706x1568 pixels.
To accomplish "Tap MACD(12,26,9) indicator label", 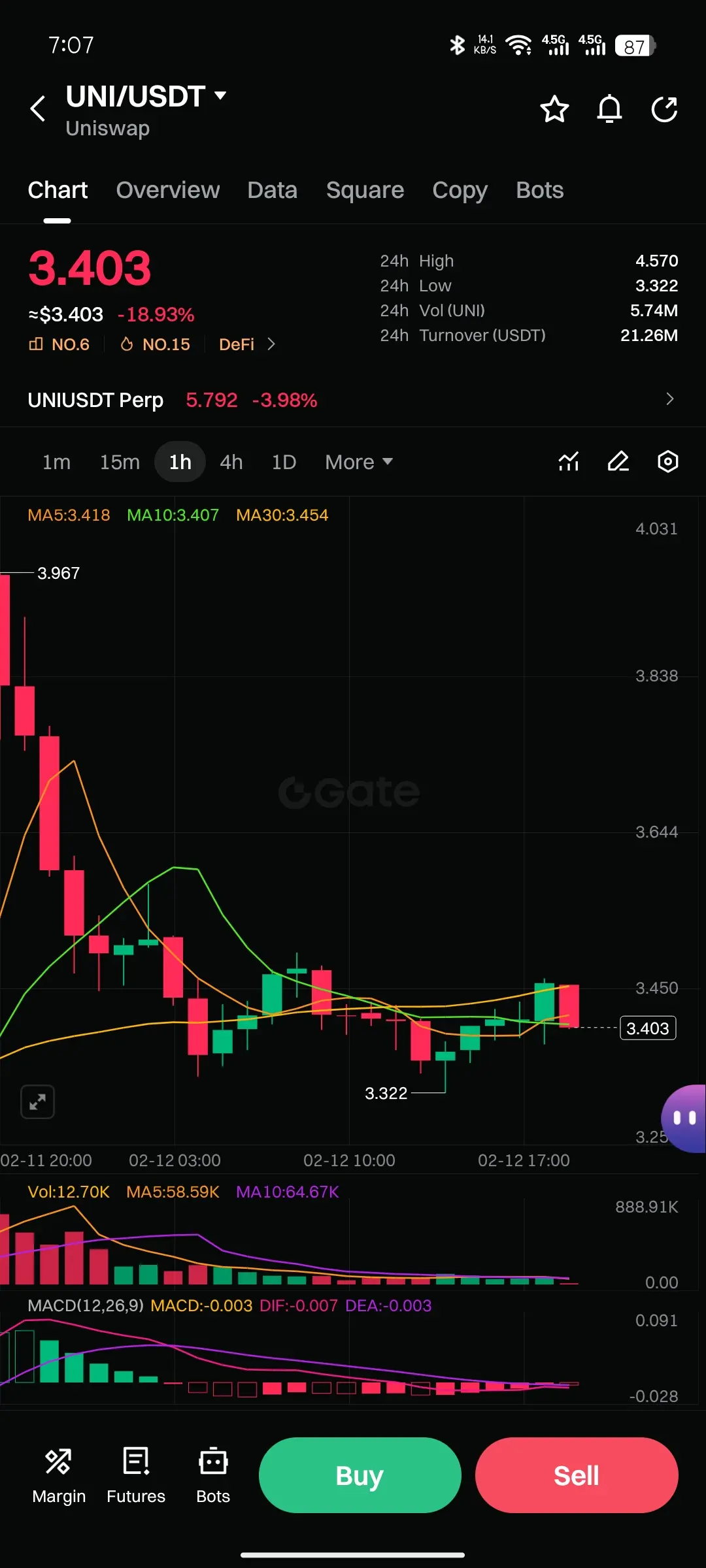I will click(86, 1305).
